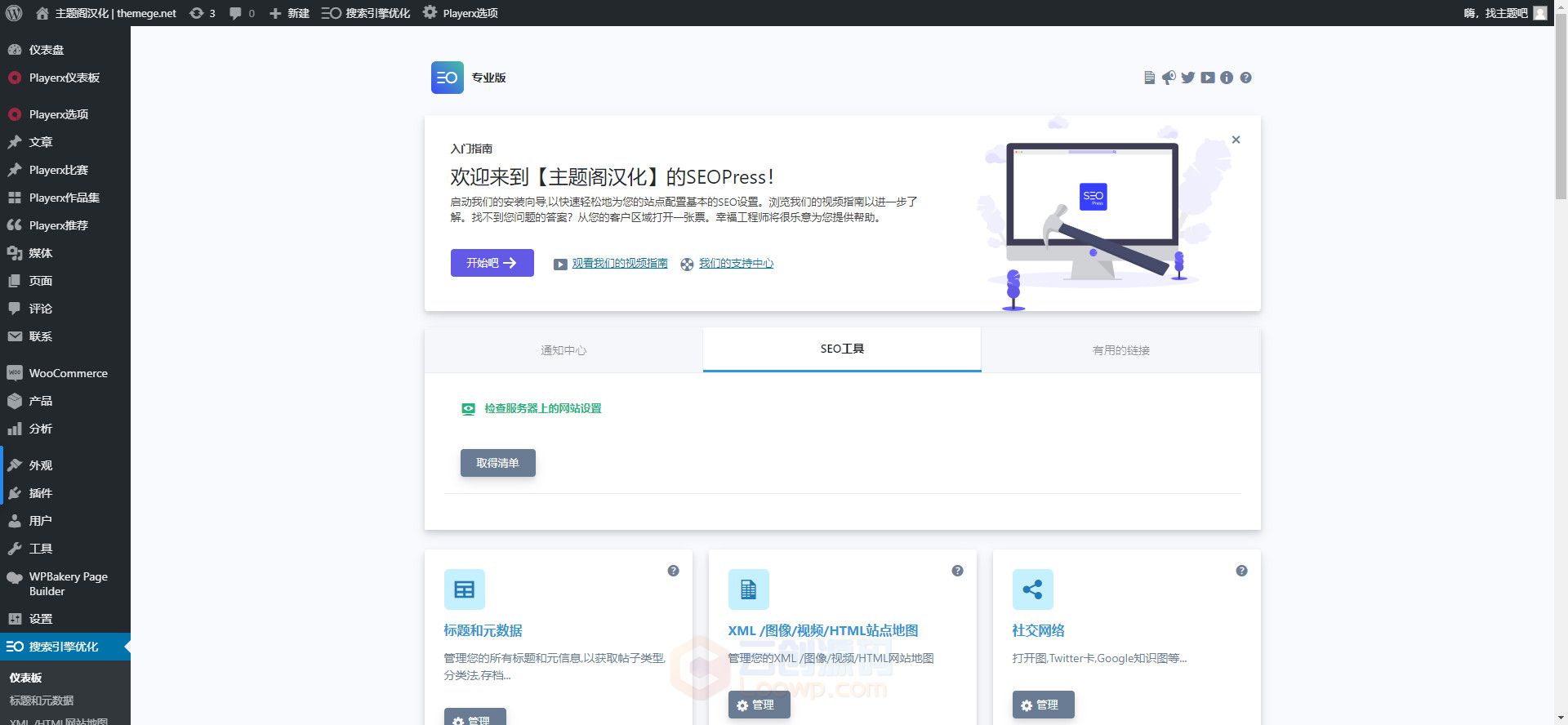This screenshot has width=1568, height=725.
Task: Open 分析 in the sidebar
Action: click(x=65, y=429)
